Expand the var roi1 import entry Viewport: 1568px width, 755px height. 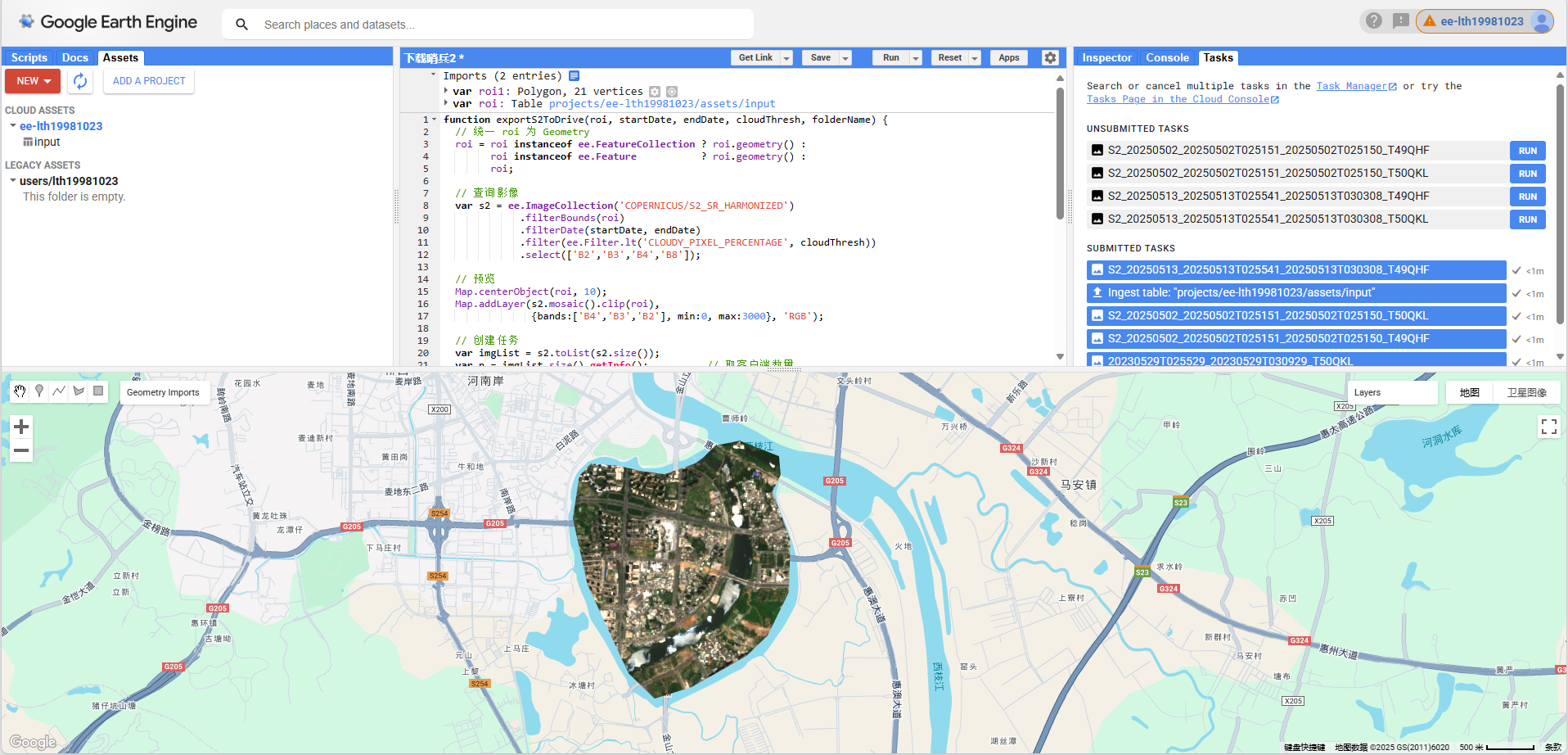coord(446,92)
